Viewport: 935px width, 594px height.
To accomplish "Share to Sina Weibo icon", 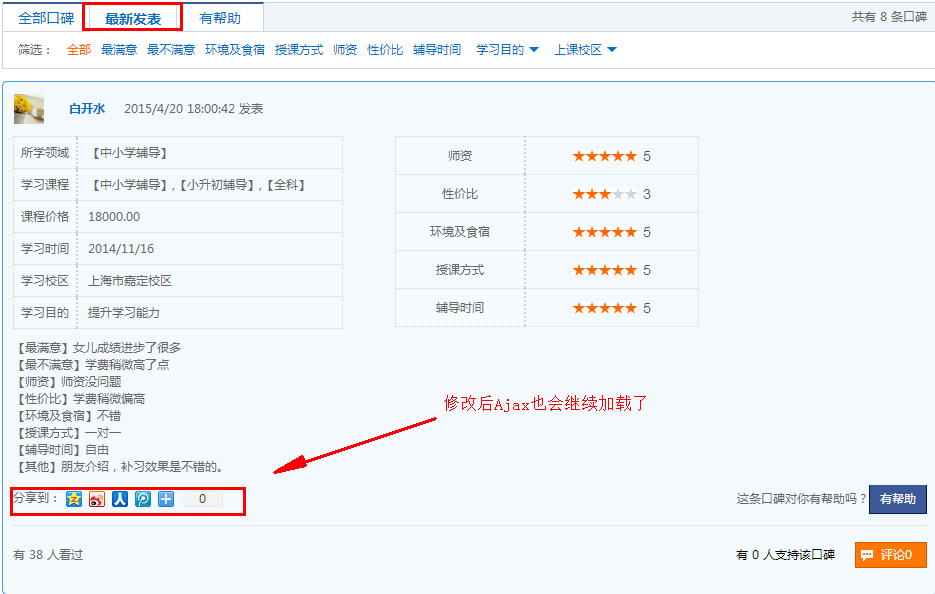I will coord(97,499).
